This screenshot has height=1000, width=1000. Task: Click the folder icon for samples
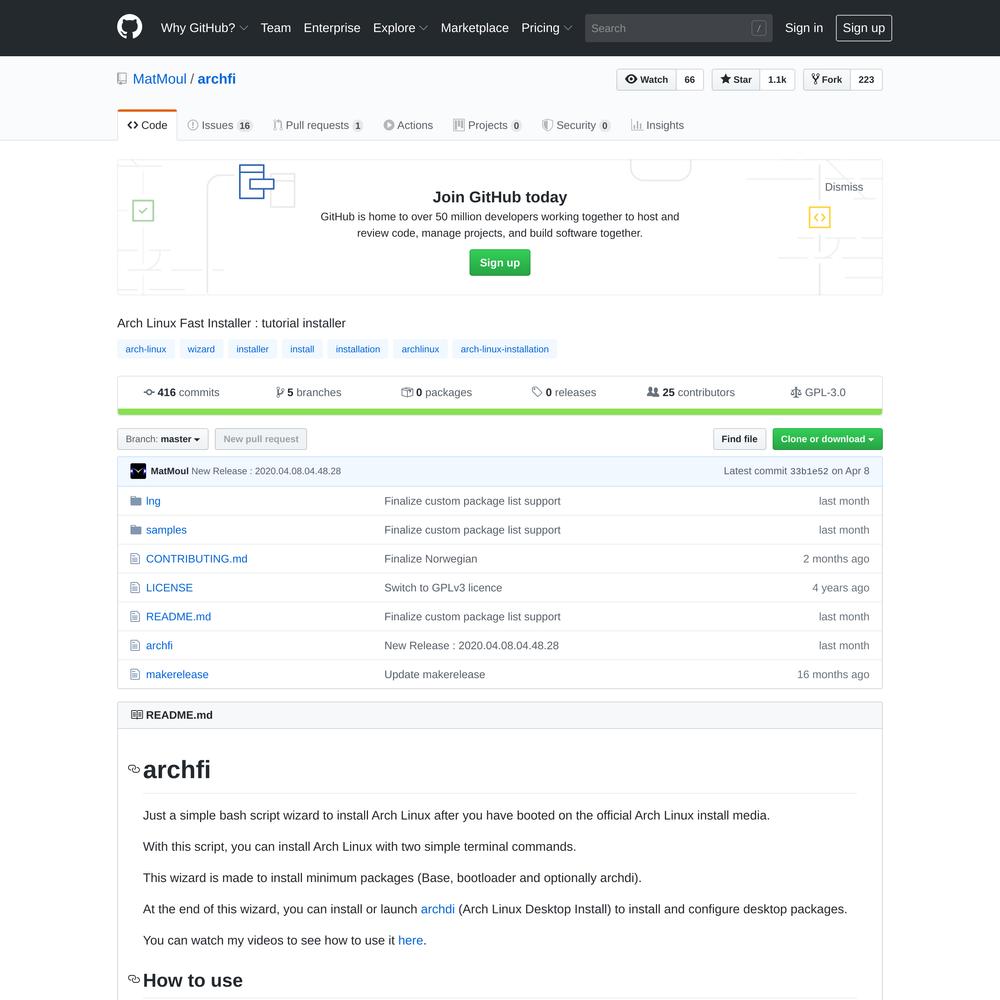tap(135, 529)
